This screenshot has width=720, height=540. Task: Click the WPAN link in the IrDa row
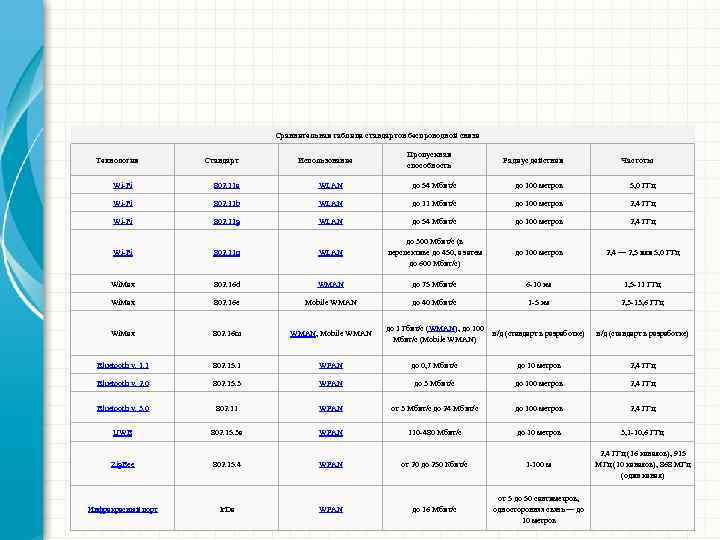[331, 509]
